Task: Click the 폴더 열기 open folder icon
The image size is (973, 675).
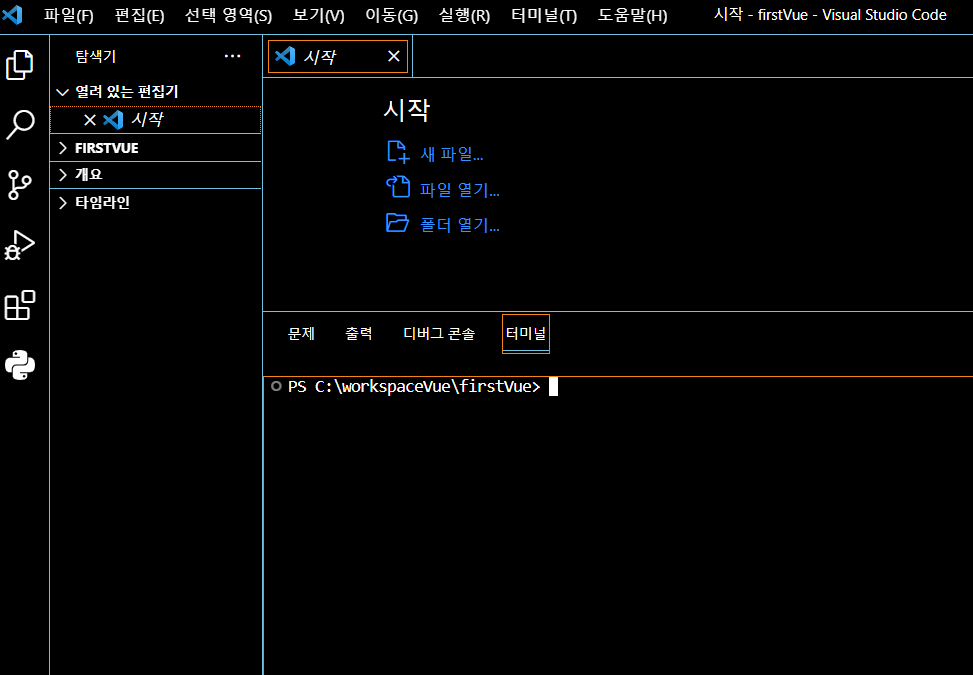Action: tap(397, 222)
